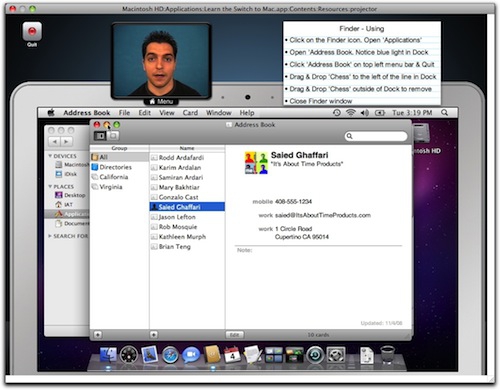
Task: Select contact Samiran Ardari
Action: point(187,177)
